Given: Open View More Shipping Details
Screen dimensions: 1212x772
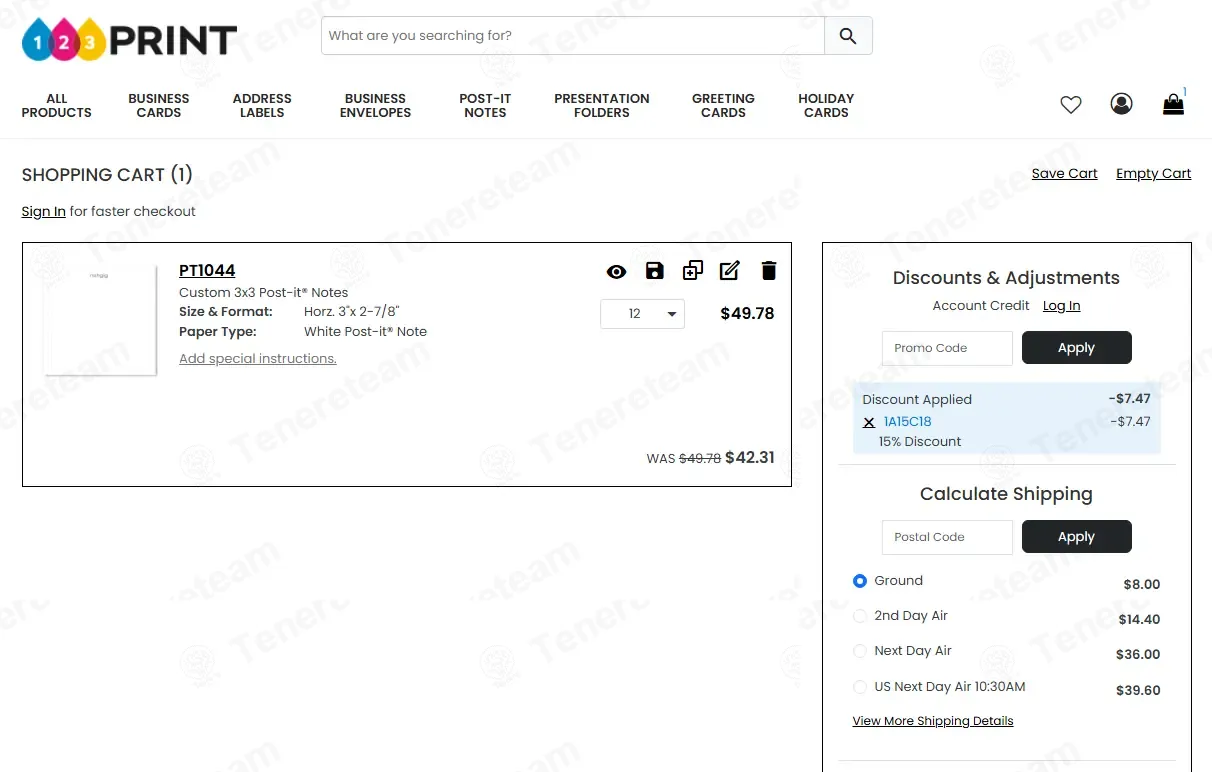Looking at the screenshot, I should click(933, 721).
